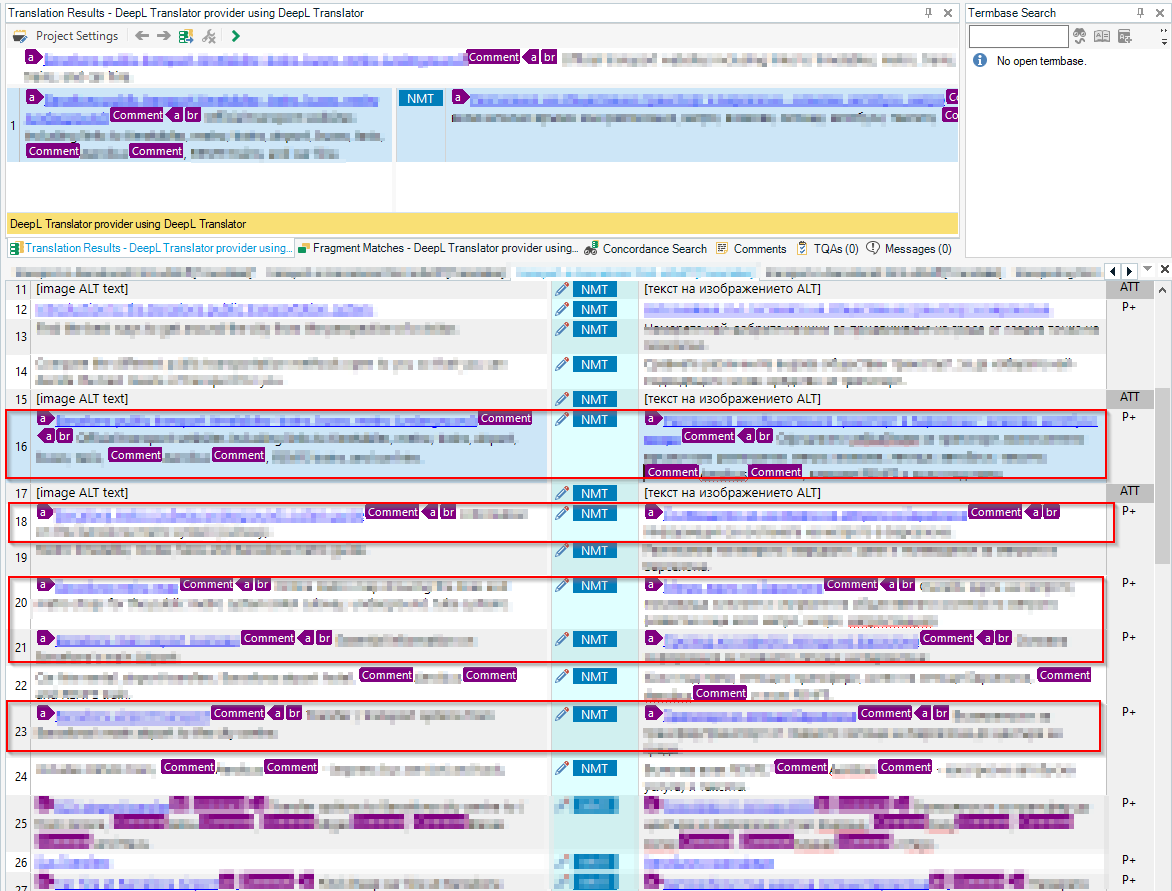
Task: Click the Comment tag in row 18 source
Action: (x=392, y=512)
